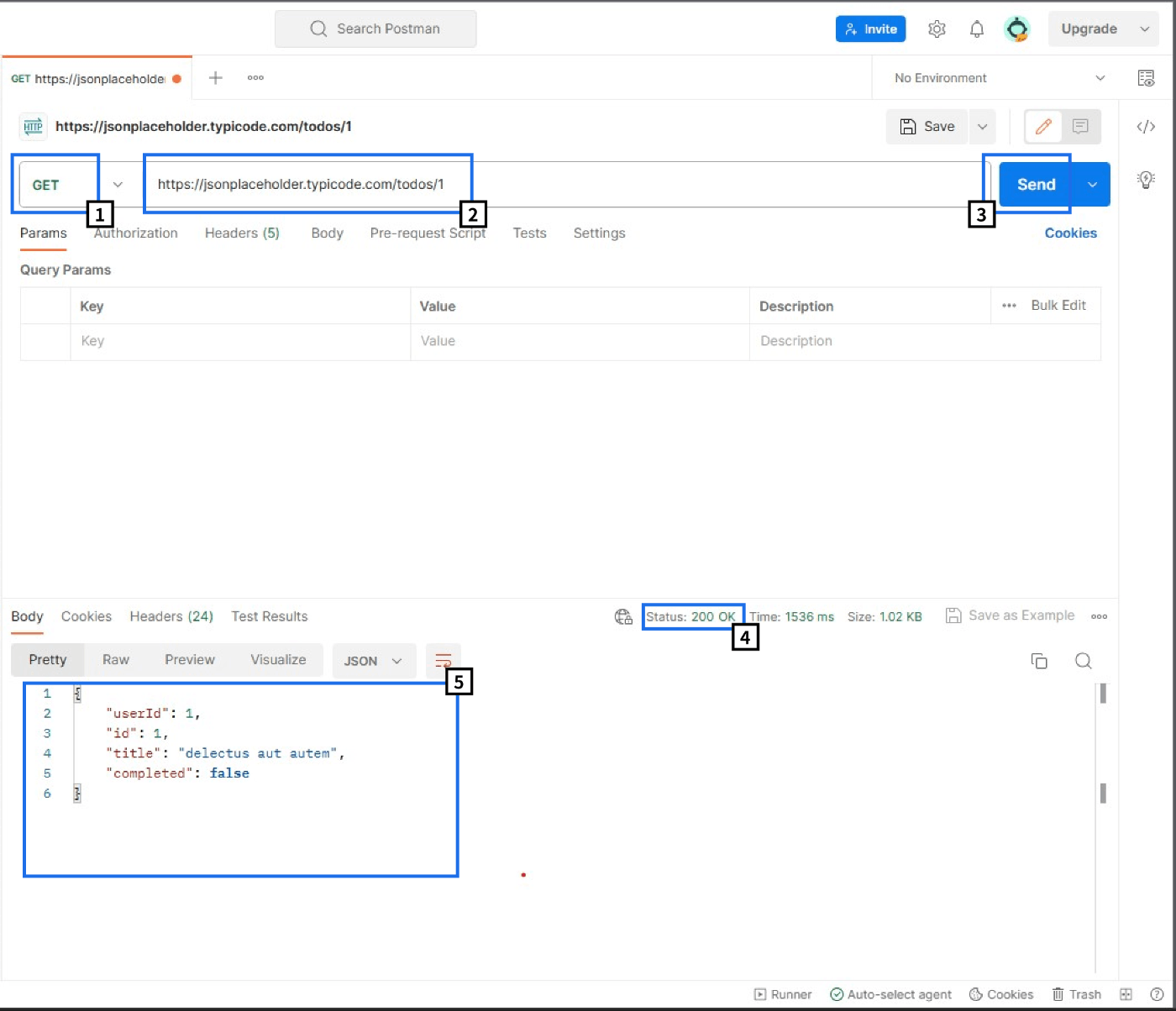
Task: Select the response Cookies tab
Action: (x=87, y=616)
